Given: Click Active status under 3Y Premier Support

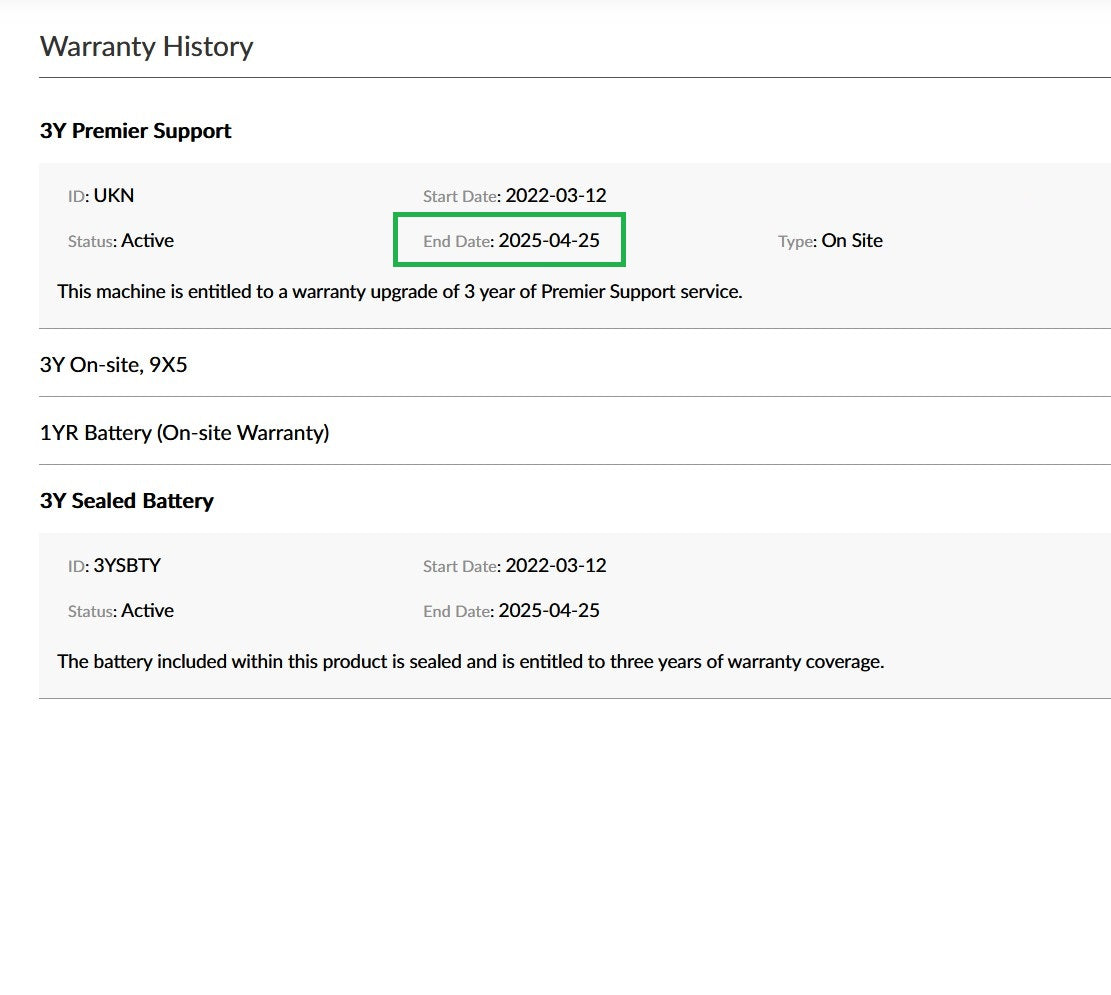Looking at the screenshot, I should pyautogui.click(x=147, y=240).
